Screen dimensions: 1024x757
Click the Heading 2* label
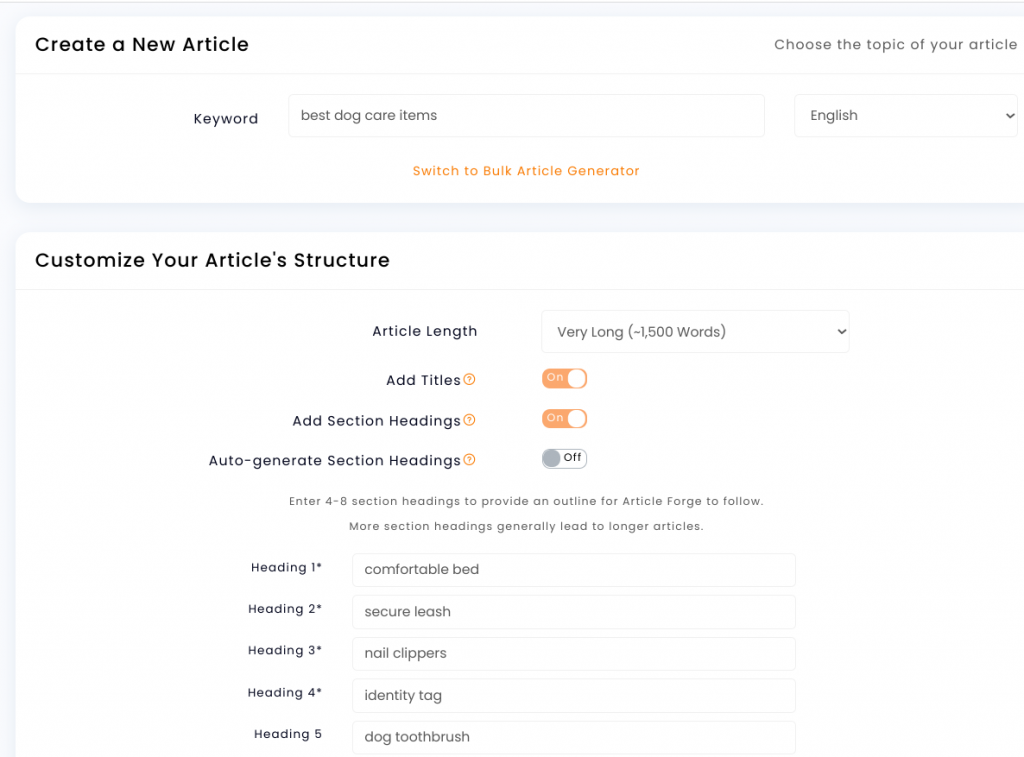coord(285,609)
